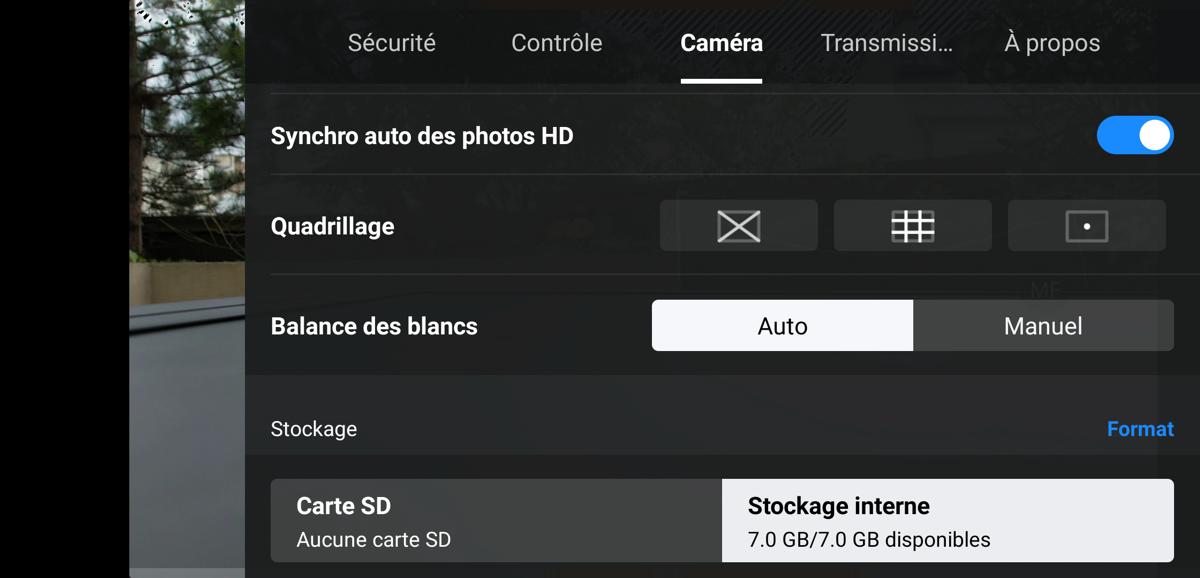Open the Transmission tab
The image size is (1200, 578).
pyautogui.click(x=887, y=43)
